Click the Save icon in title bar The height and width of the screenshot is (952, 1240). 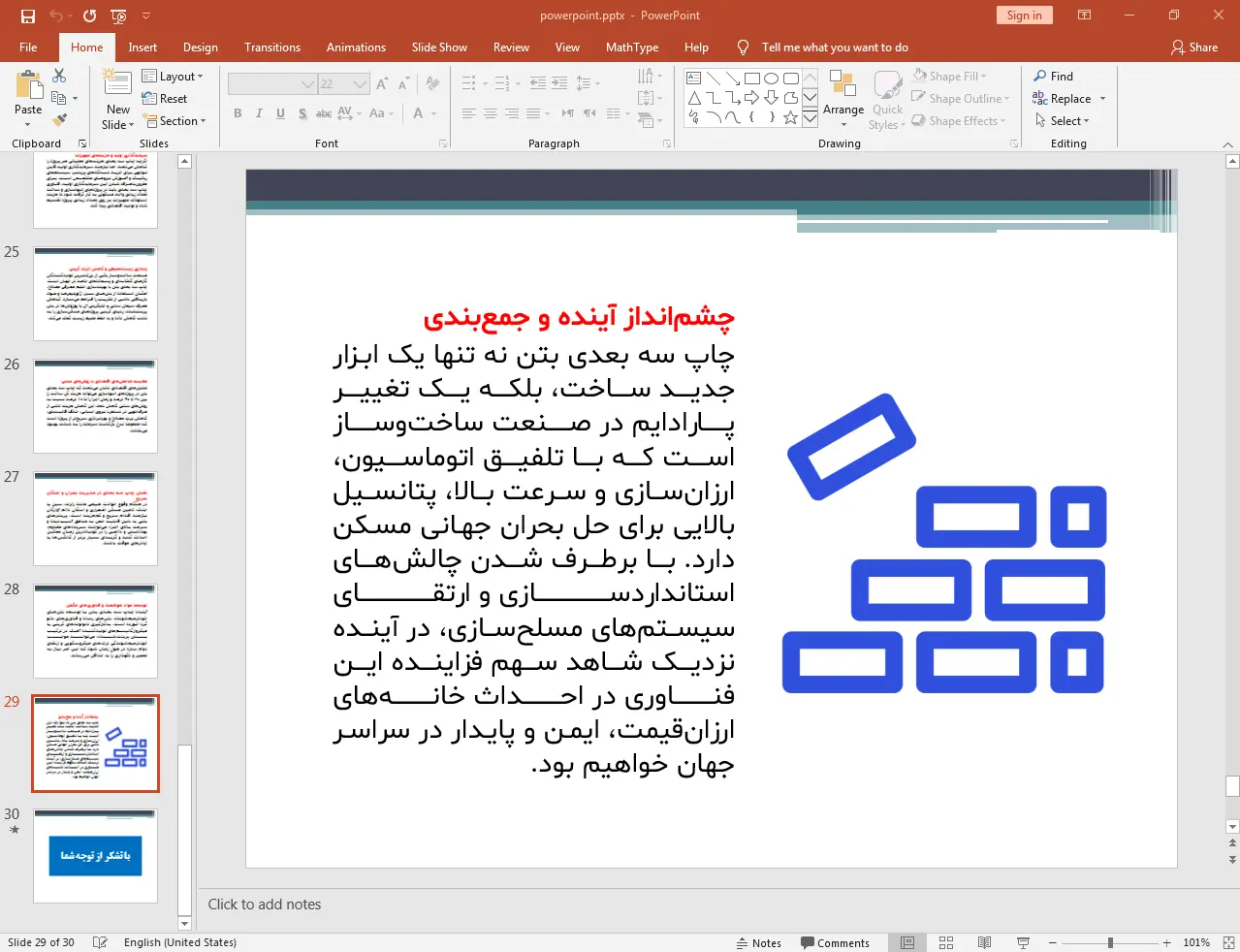coord(28,16)
